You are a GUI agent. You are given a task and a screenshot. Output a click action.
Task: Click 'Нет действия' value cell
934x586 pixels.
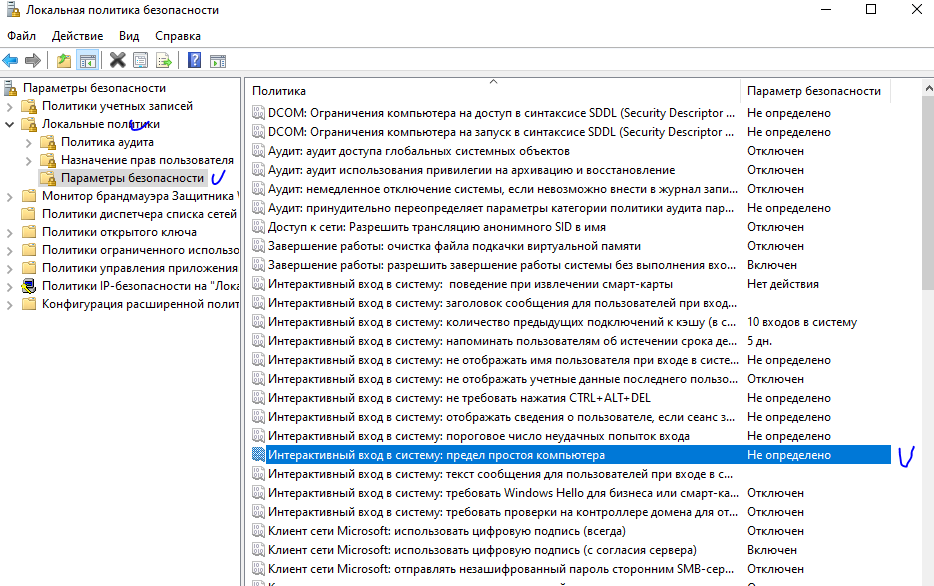[x=783, y=284]
